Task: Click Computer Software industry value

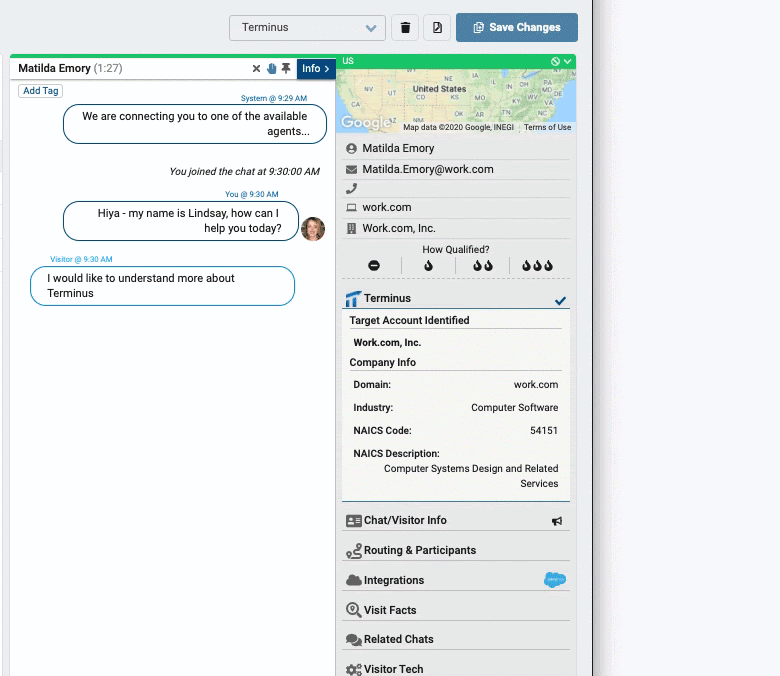Action: tap(514, 407)
